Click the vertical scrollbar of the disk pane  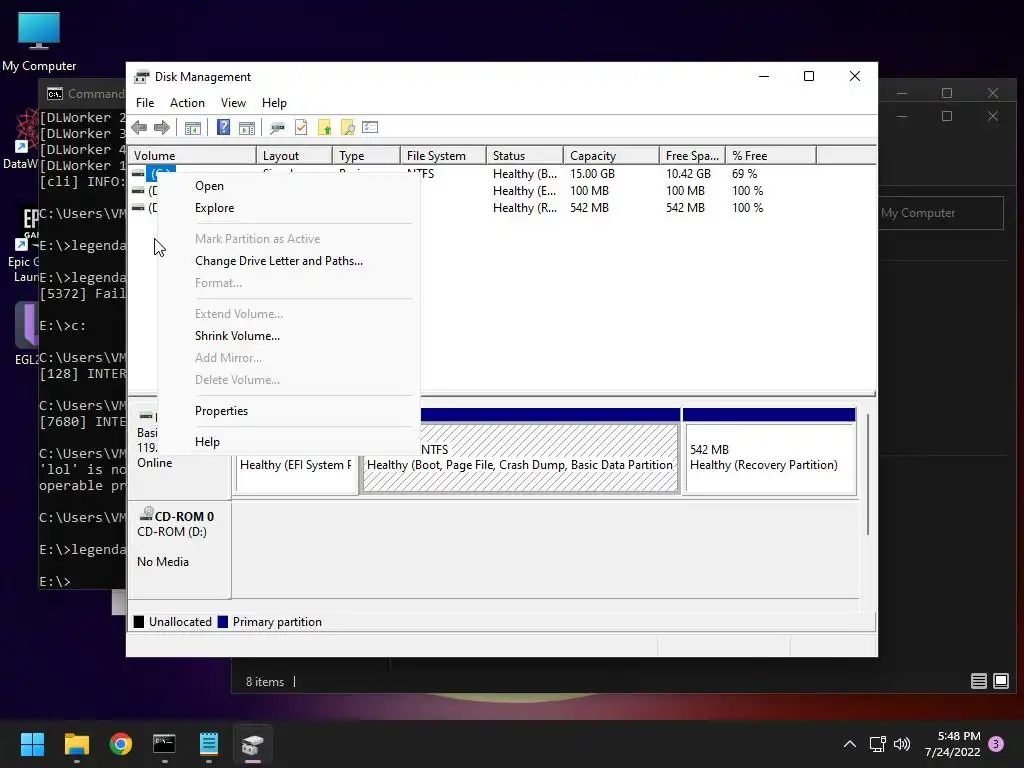point(868,475)
